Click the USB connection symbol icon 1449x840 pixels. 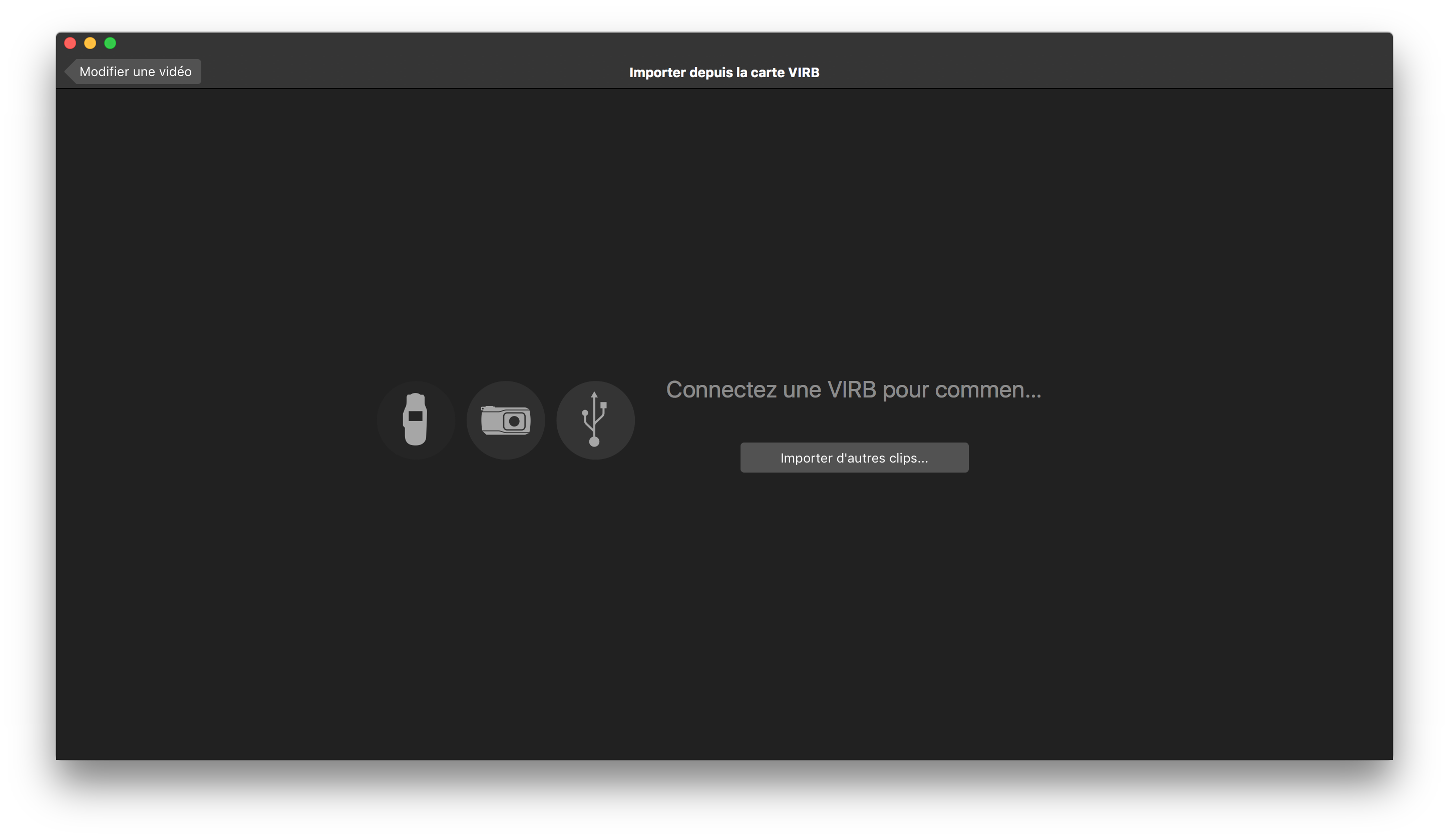[x=595, y=419]
